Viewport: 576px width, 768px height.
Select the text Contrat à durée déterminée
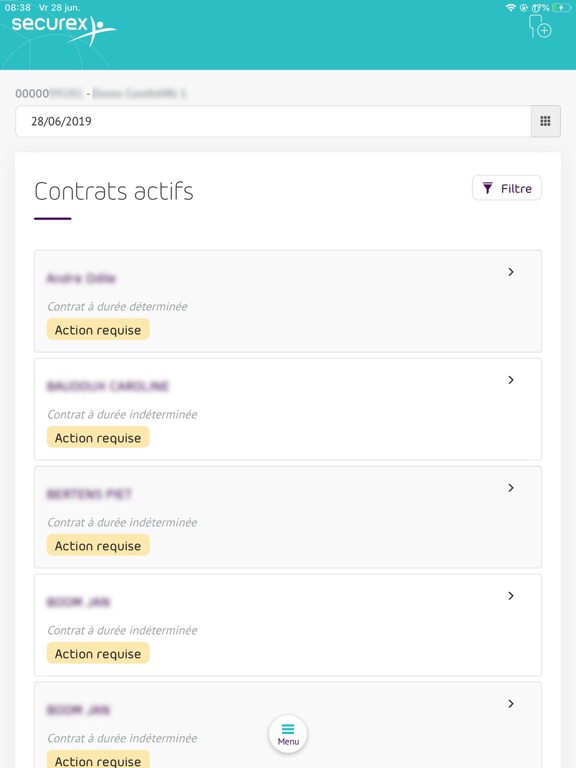(x=117, y=307)
